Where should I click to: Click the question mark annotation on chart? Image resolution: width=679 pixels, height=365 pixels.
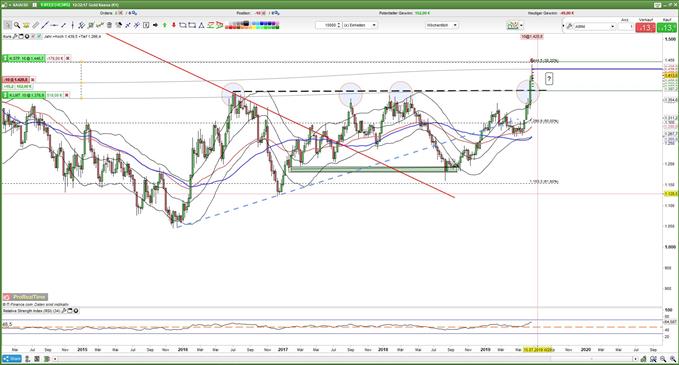pos(549,79)
